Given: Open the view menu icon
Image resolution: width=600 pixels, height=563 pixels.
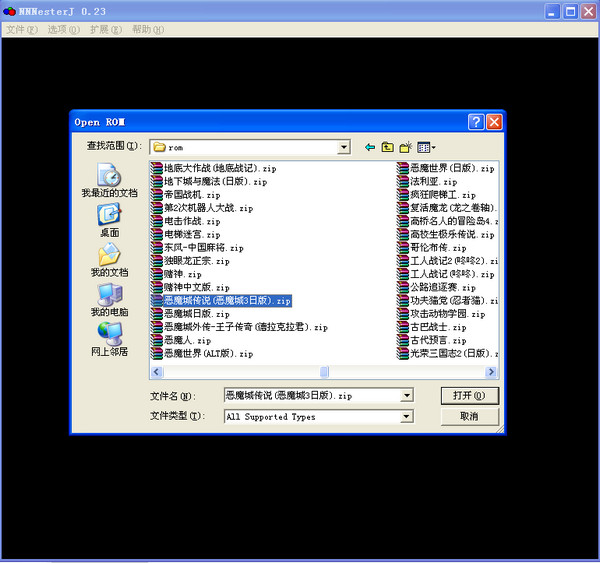Looking at the screenshot, I should 426,147.
